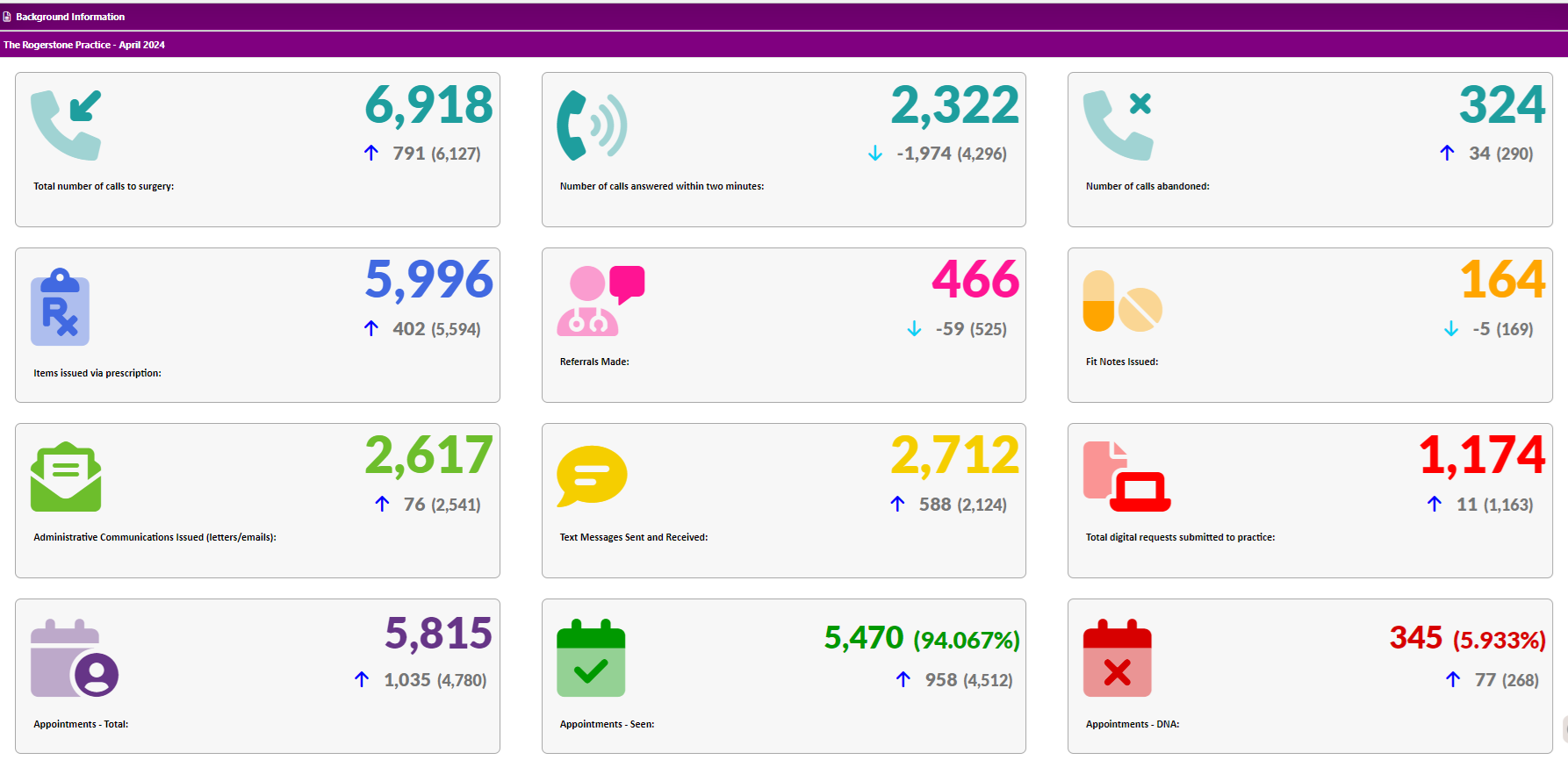Click the down arrow beside -1,974
Screen dimensions: 1568x767
[x=875, y=154]
